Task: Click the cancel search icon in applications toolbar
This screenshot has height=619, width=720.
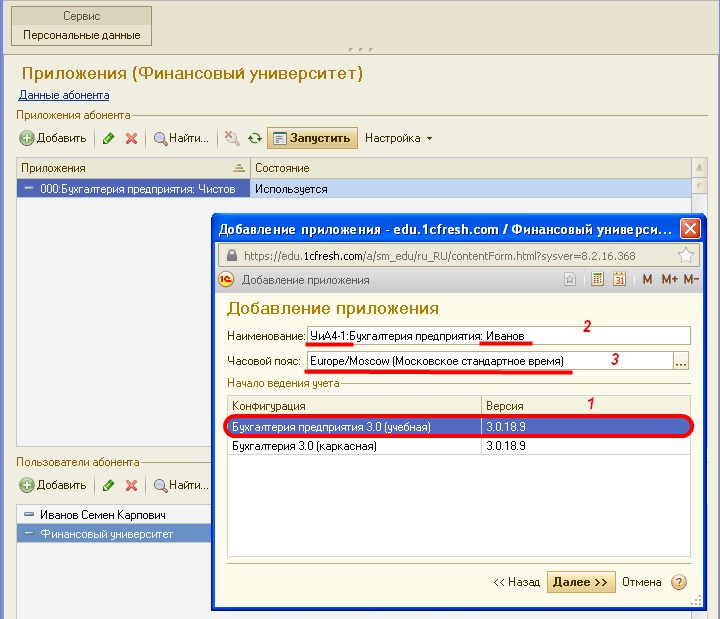Action: point(231,138)
